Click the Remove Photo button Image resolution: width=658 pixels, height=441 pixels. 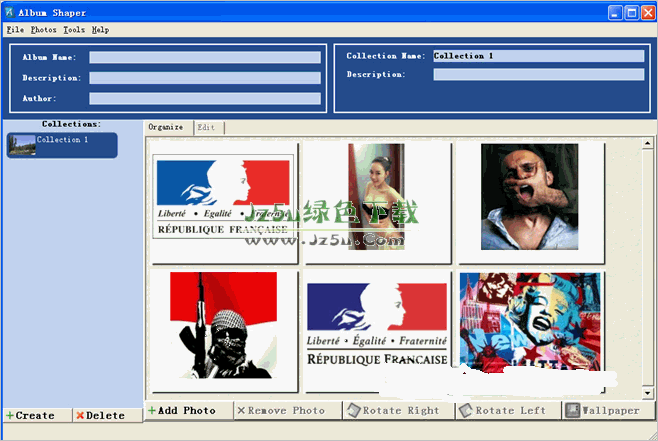coord(288,410)
